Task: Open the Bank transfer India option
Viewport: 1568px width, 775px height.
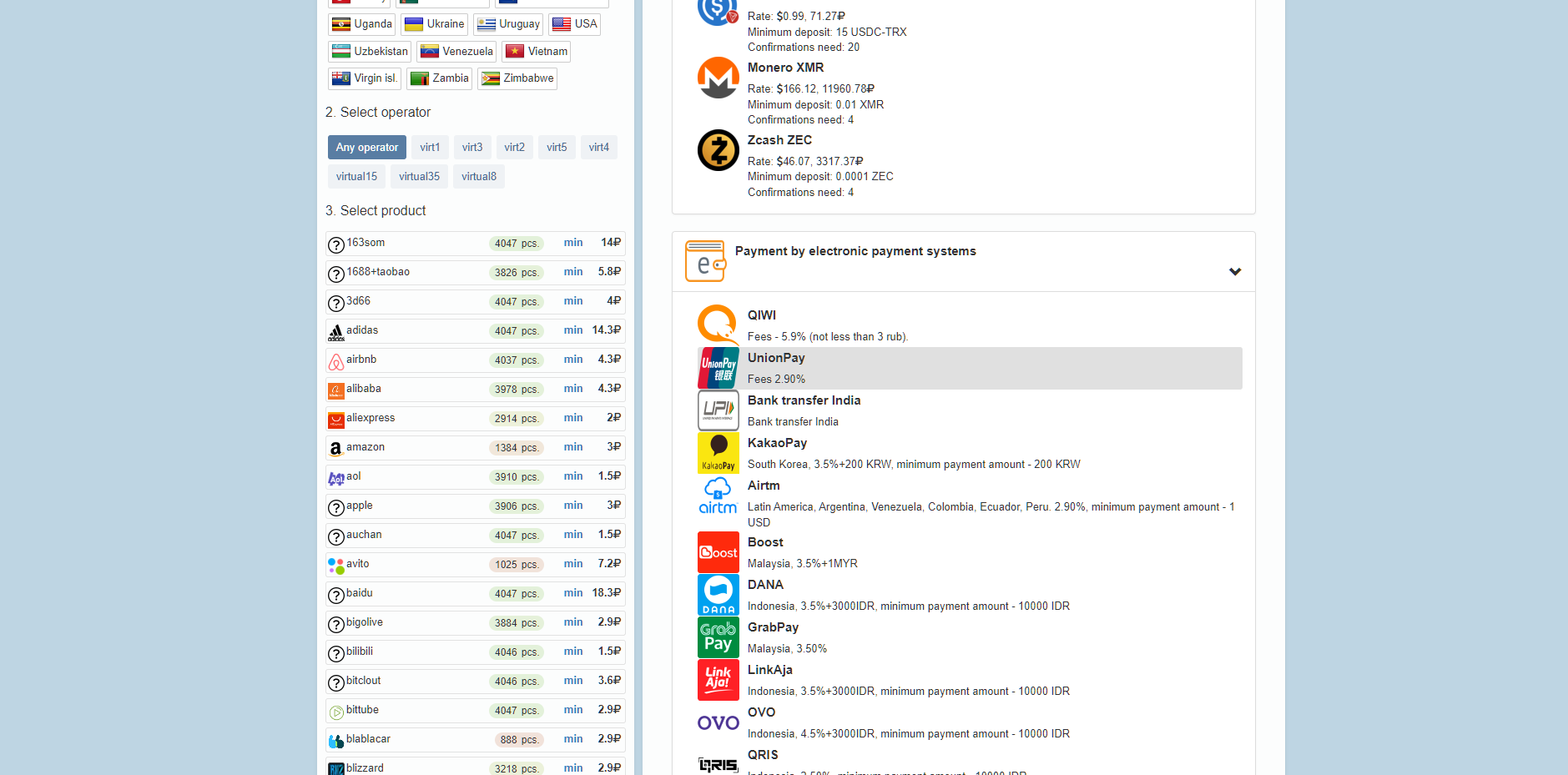Action: [804, 410]
